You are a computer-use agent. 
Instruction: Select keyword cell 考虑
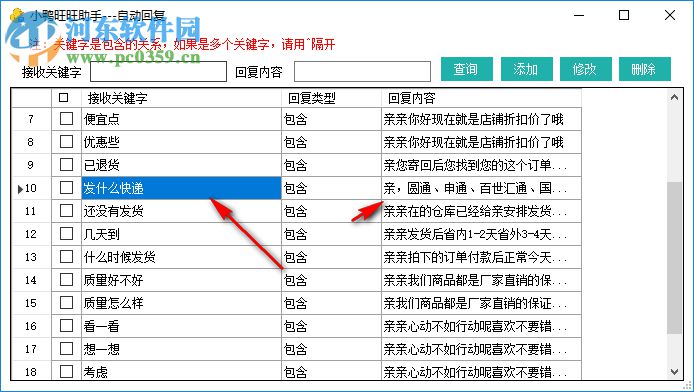click(181, 371)
